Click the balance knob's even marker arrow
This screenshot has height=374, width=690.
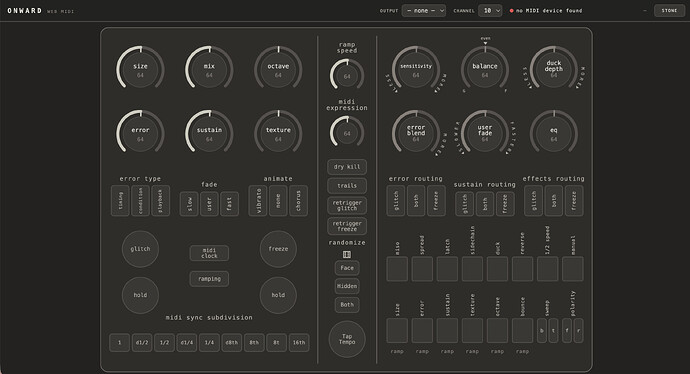(485, 43)
